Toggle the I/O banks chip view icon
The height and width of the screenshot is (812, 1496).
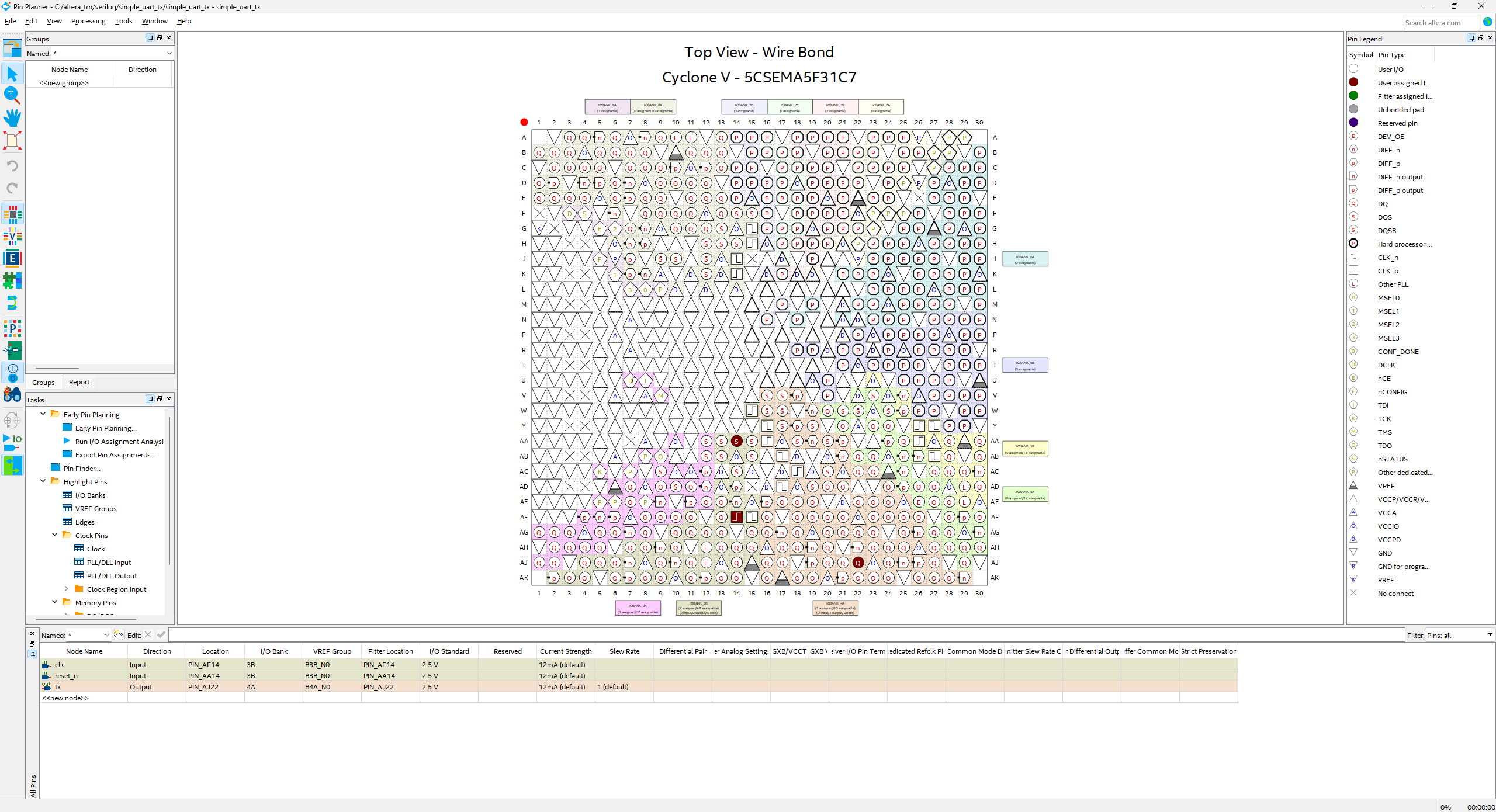[12, 214]
